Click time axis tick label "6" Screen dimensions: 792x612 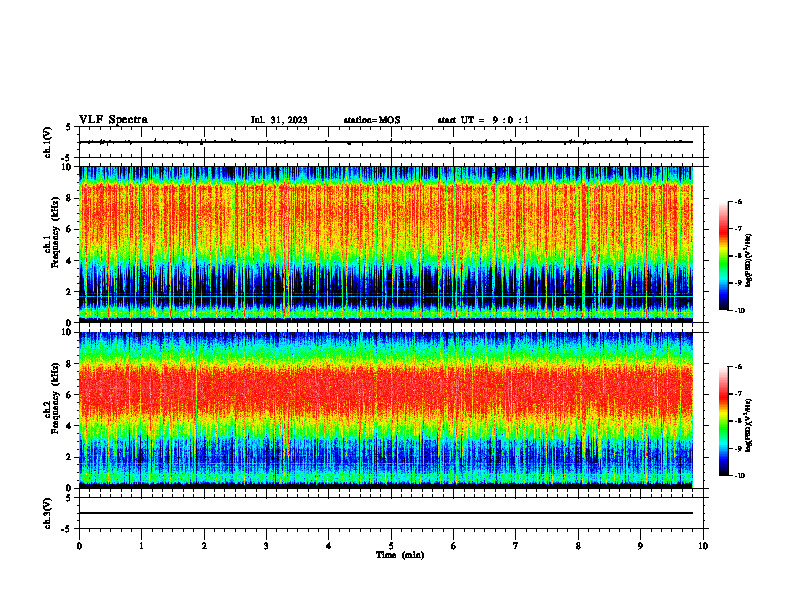pos(454,546)
